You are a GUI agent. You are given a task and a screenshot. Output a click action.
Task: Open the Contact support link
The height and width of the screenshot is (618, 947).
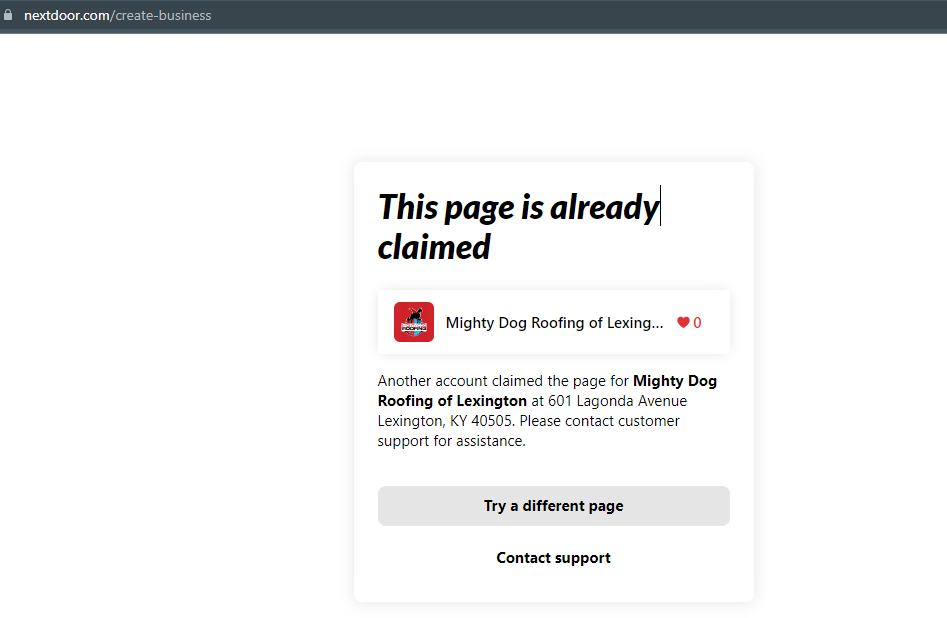pyautogui.click(x=553, y=558)
